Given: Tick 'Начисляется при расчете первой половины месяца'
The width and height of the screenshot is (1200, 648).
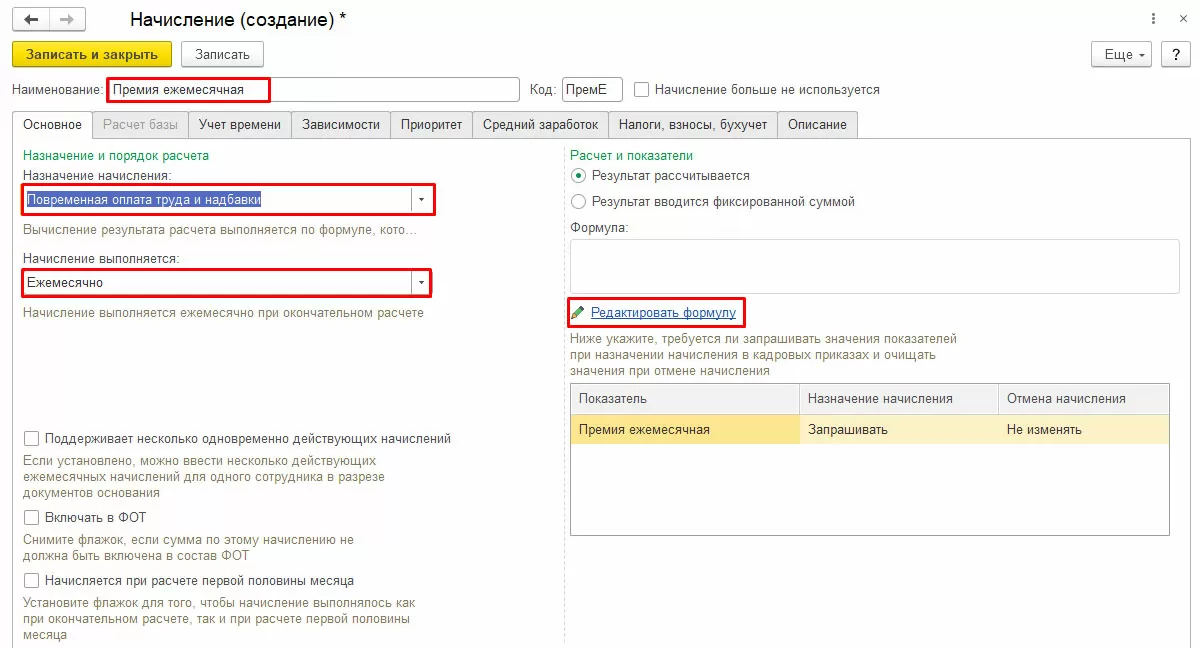Looking at the screenshot, I should (x=32, y=581).
